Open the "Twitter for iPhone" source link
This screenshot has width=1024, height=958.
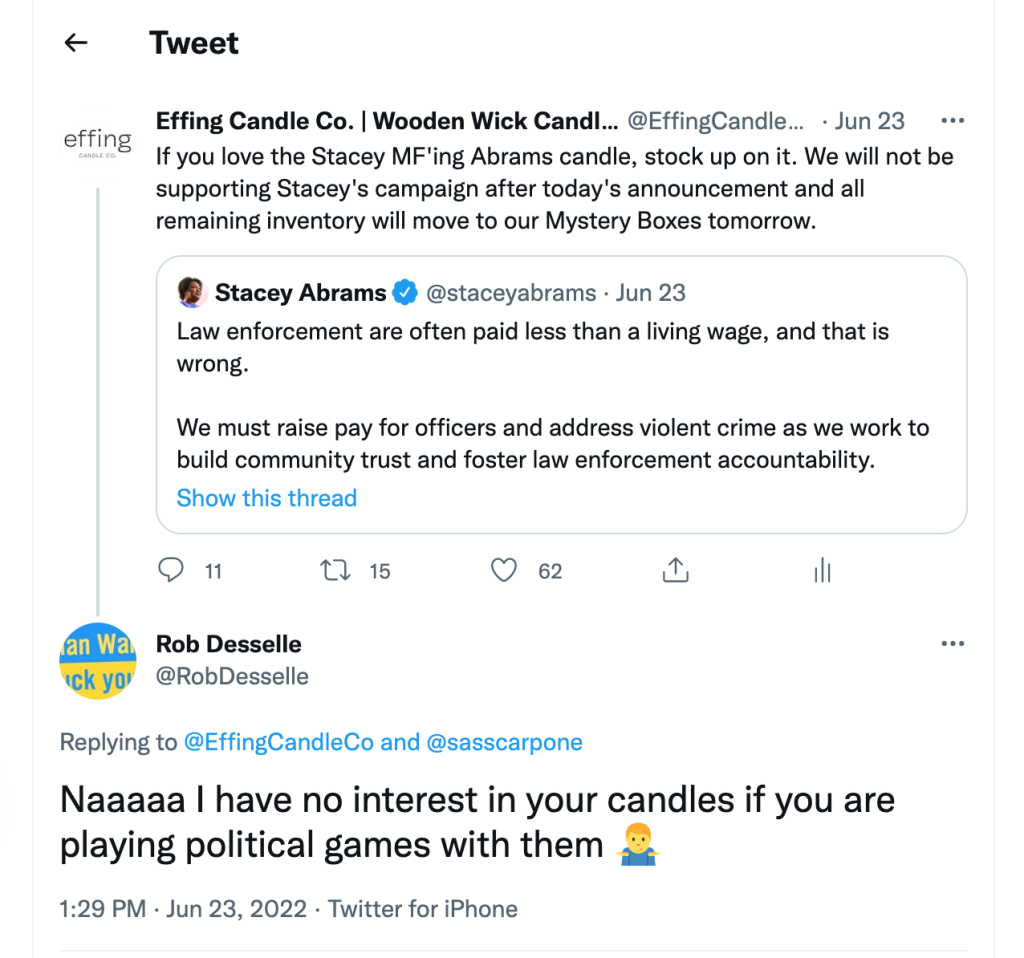pos(423,909)
